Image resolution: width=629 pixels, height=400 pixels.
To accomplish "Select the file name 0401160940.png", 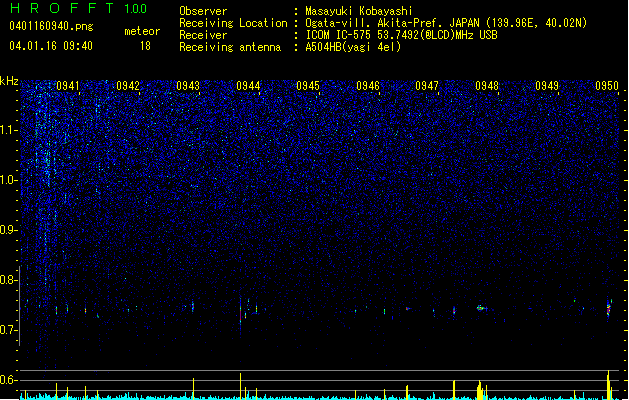I will 51,27.
